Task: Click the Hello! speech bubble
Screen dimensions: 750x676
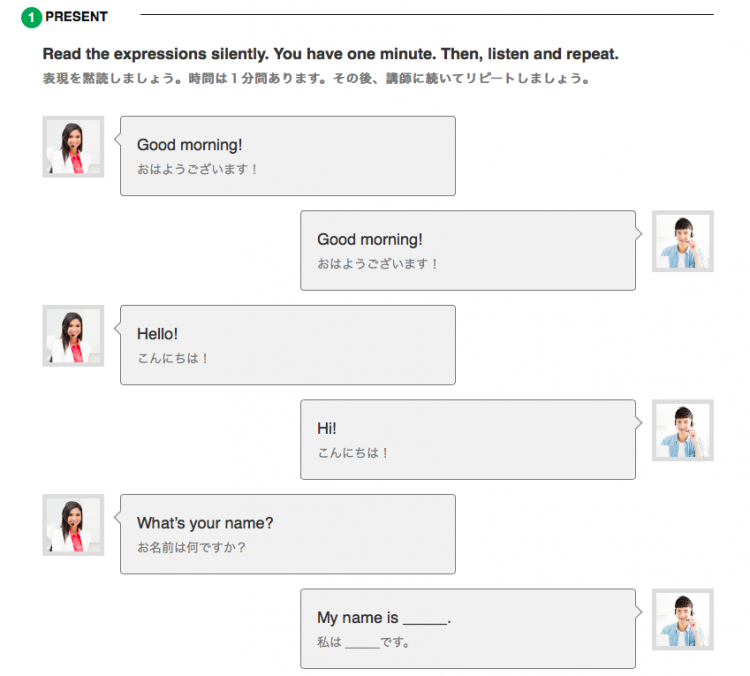Action: coord(287,345)
